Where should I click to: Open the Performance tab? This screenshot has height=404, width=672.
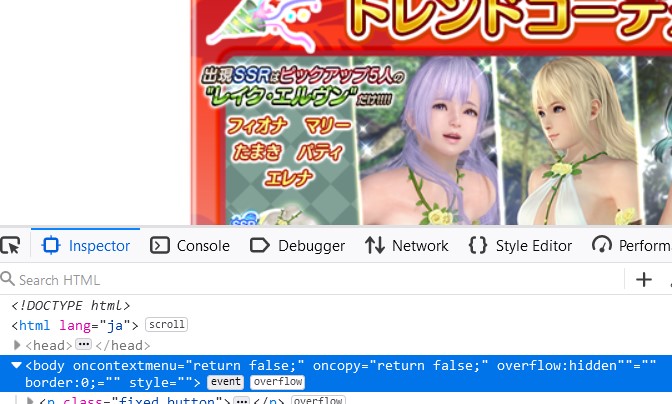pos(632,246)
